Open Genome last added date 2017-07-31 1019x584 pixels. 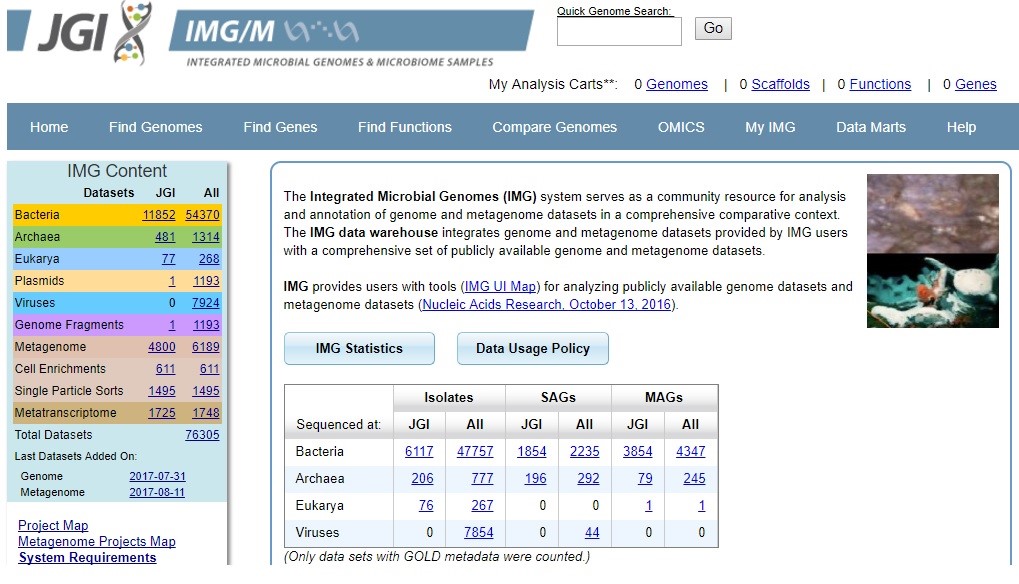157,476
